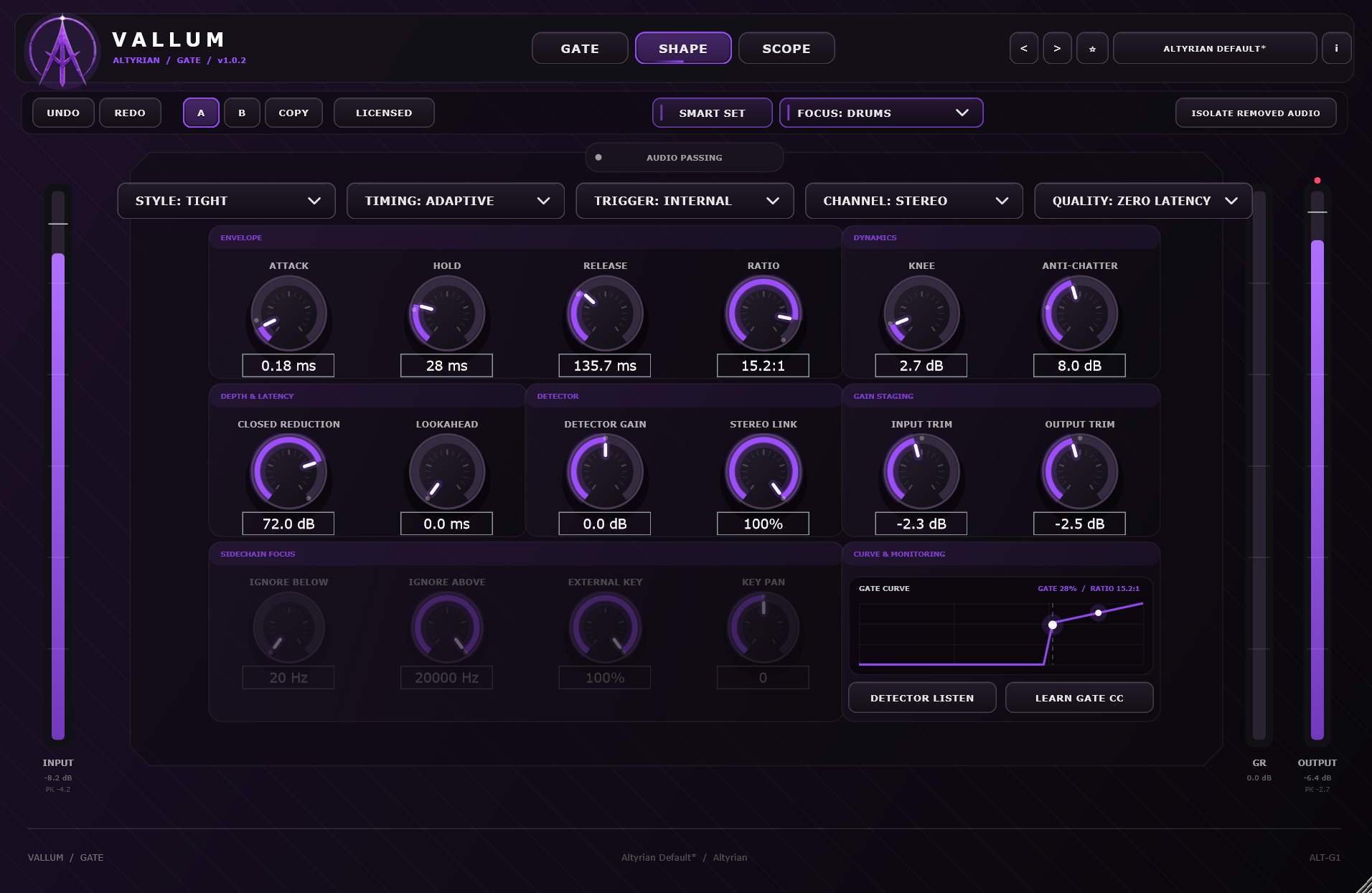Click the Closed Reduction value 72.0 dB
The width and height of the screenshot is (1372, 893).
(288, 524)
